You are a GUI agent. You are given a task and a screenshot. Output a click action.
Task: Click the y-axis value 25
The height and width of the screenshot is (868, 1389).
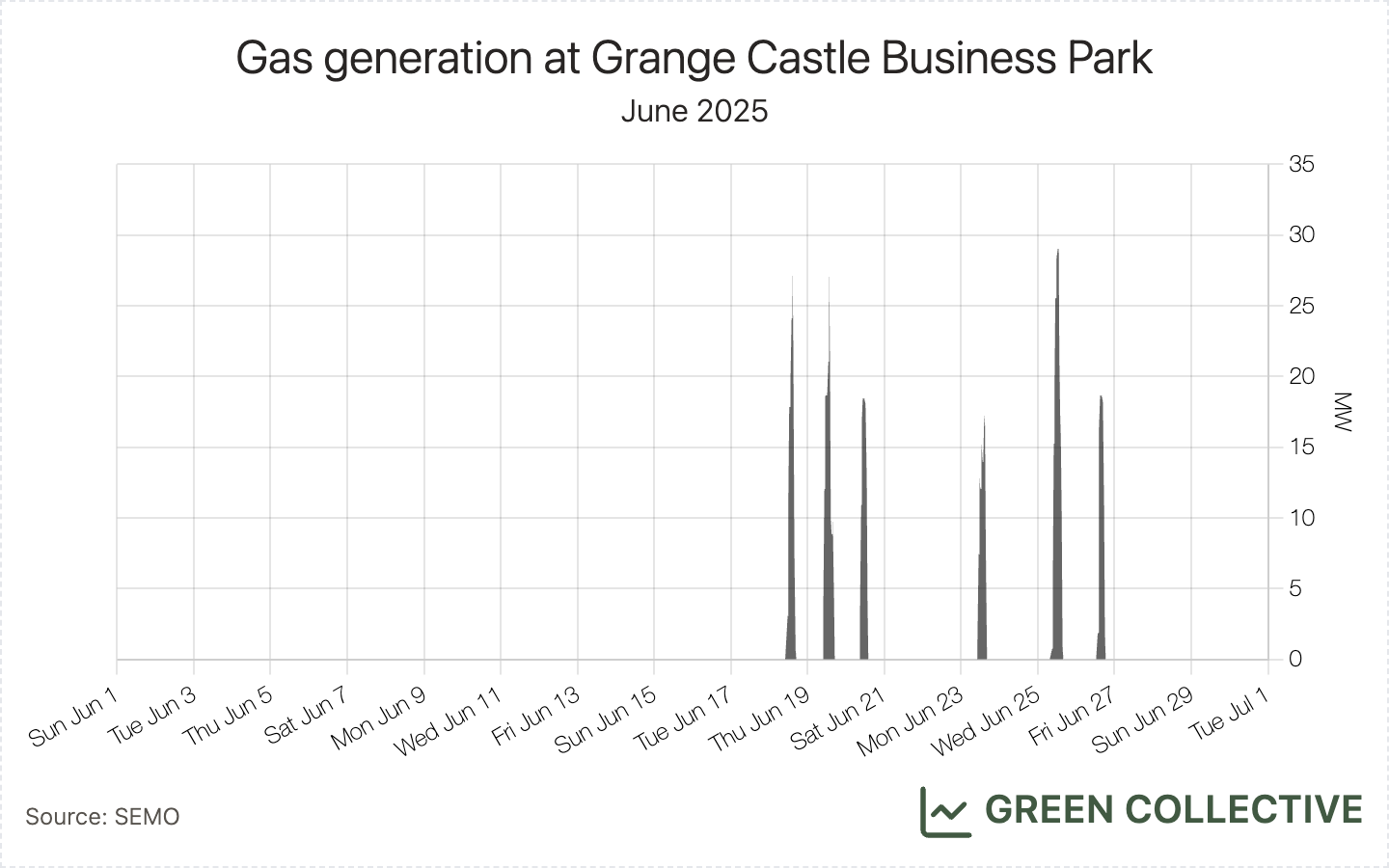(1301, 306)
